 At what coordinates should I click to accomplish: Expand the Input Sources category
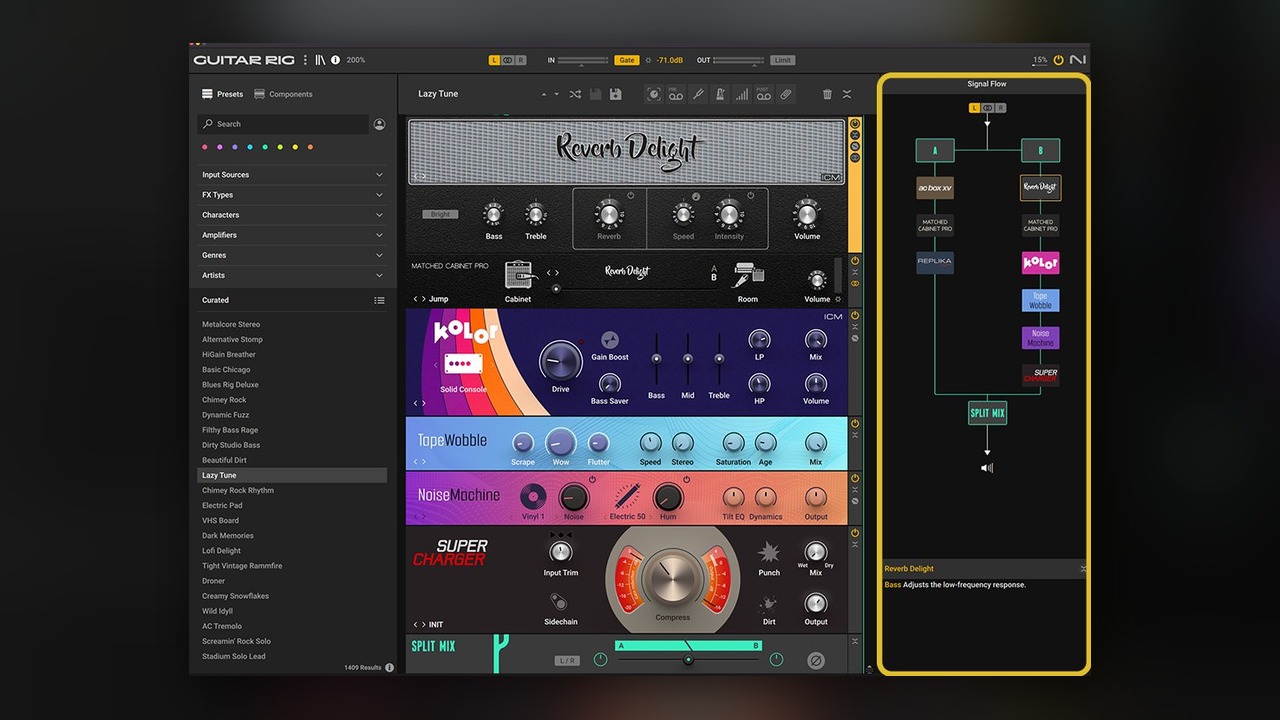click(x=292, y=175)
